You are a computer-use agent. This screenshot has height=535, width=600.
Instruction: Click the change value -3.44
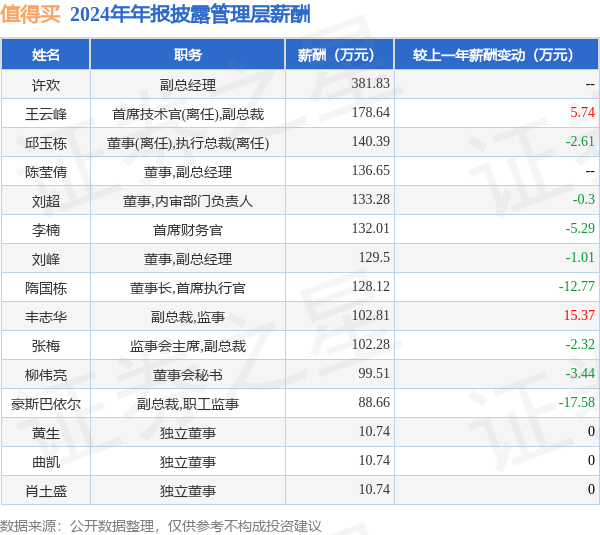(580, 373)
